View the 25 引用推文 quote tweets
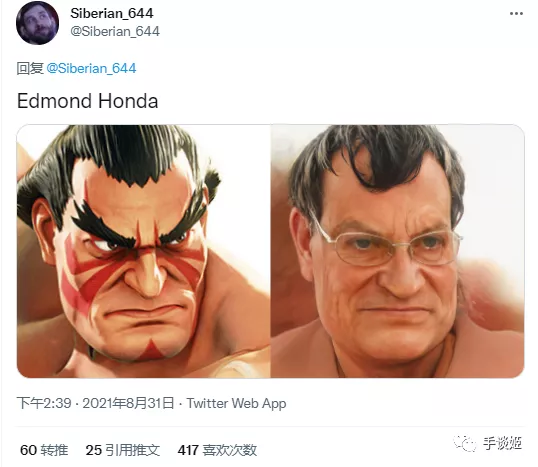 click(122, 450)
